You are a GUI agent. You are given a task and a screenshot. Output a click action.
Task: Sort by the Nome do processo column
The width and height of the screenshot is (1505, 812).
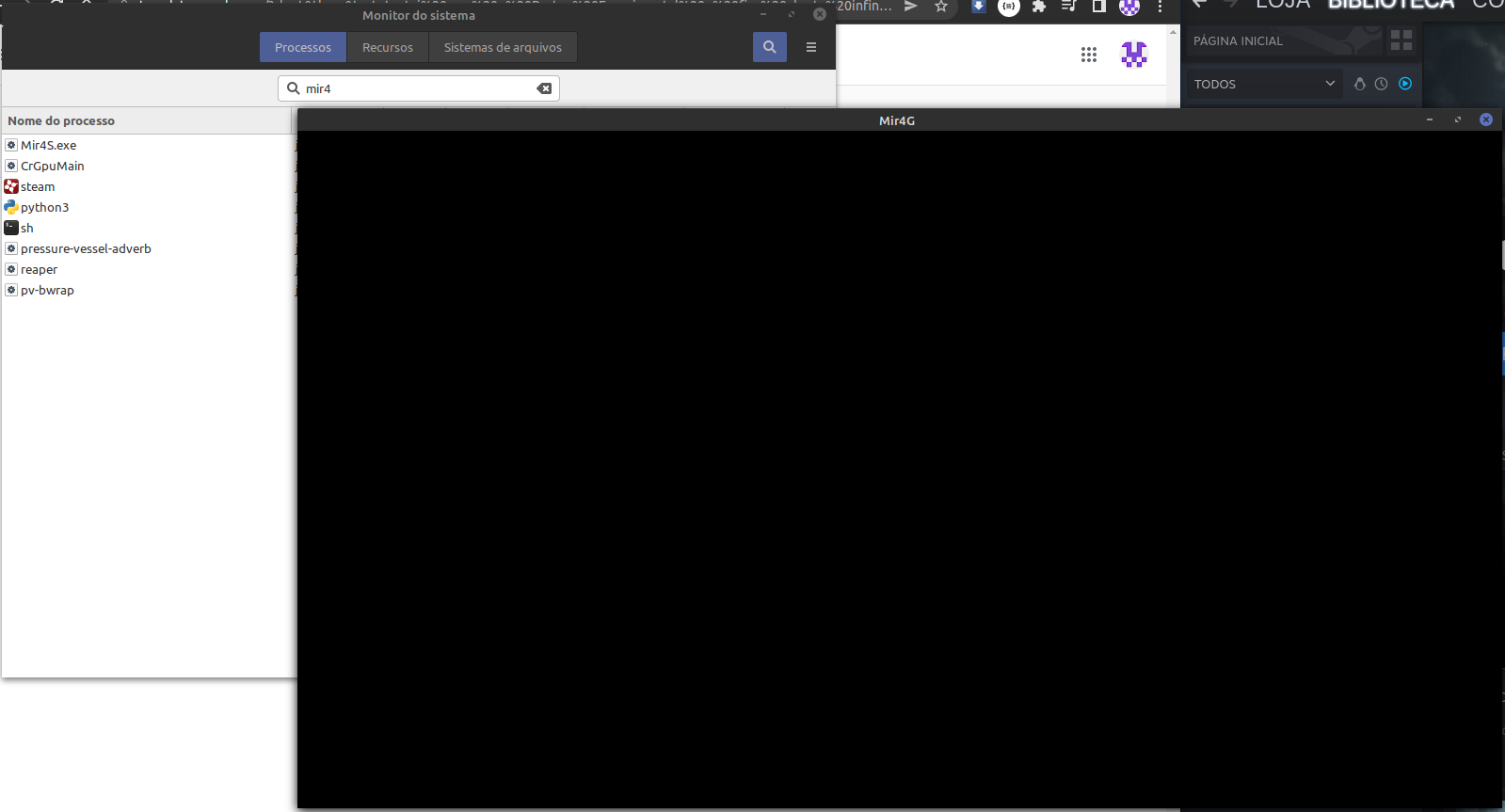coord(146,120)
